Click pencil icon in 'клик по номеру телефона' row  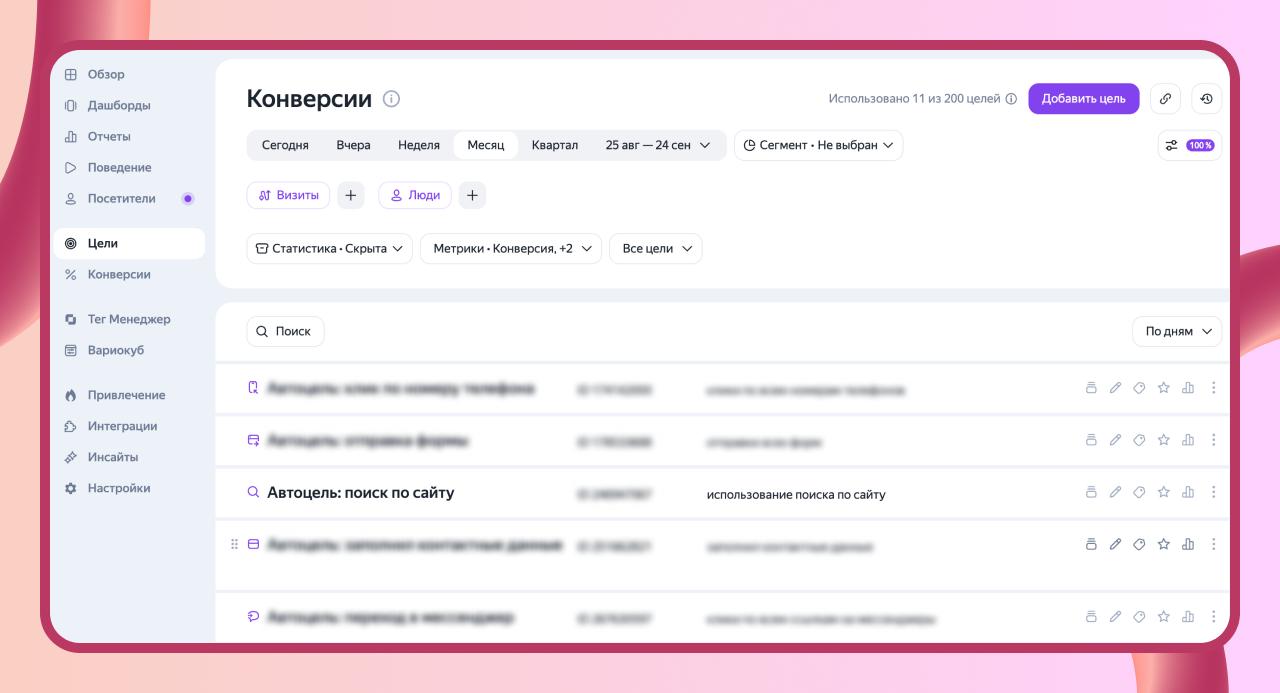point(1115,388)
